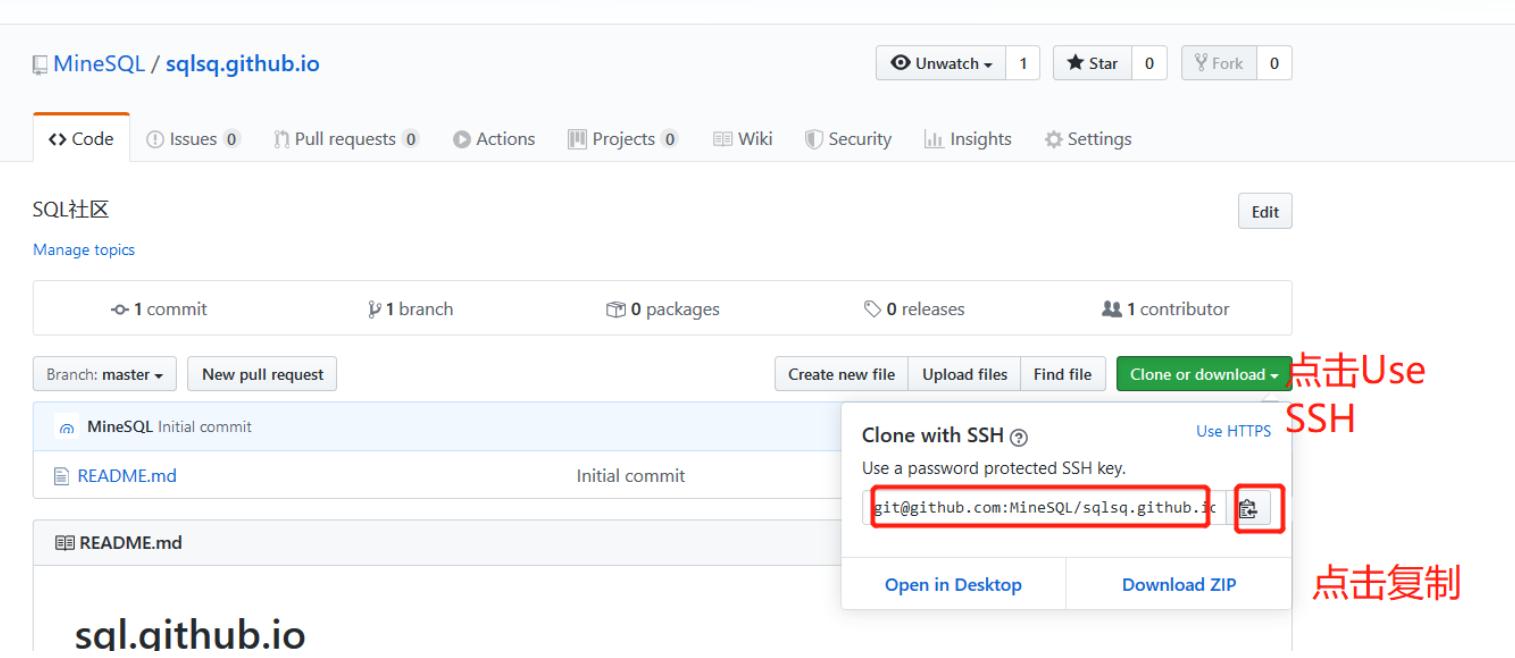Go to the repository Settings tab
The image size is (1515, 658).
point(1088,139)
